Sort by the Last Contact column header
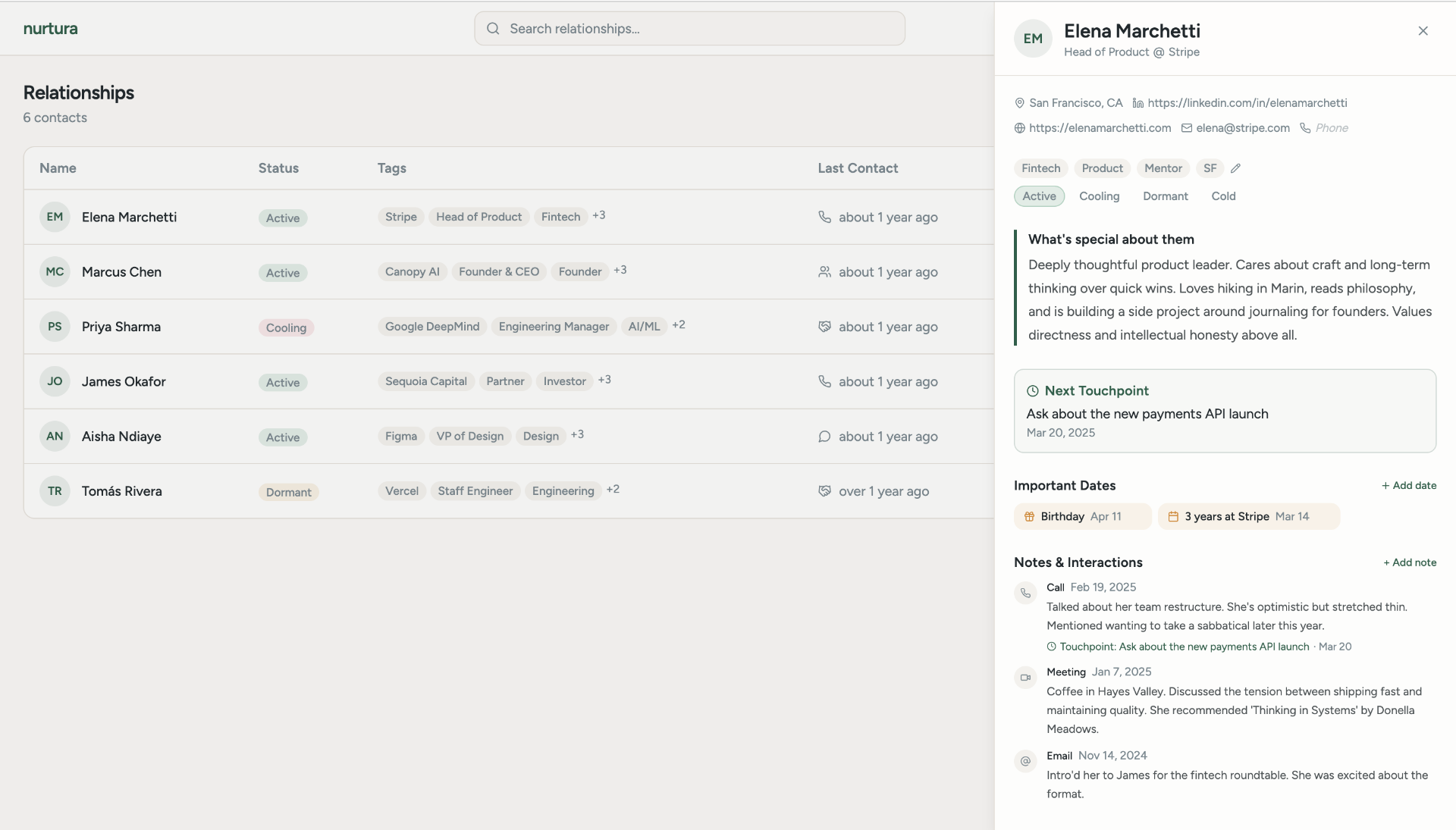 click(857, 168)
